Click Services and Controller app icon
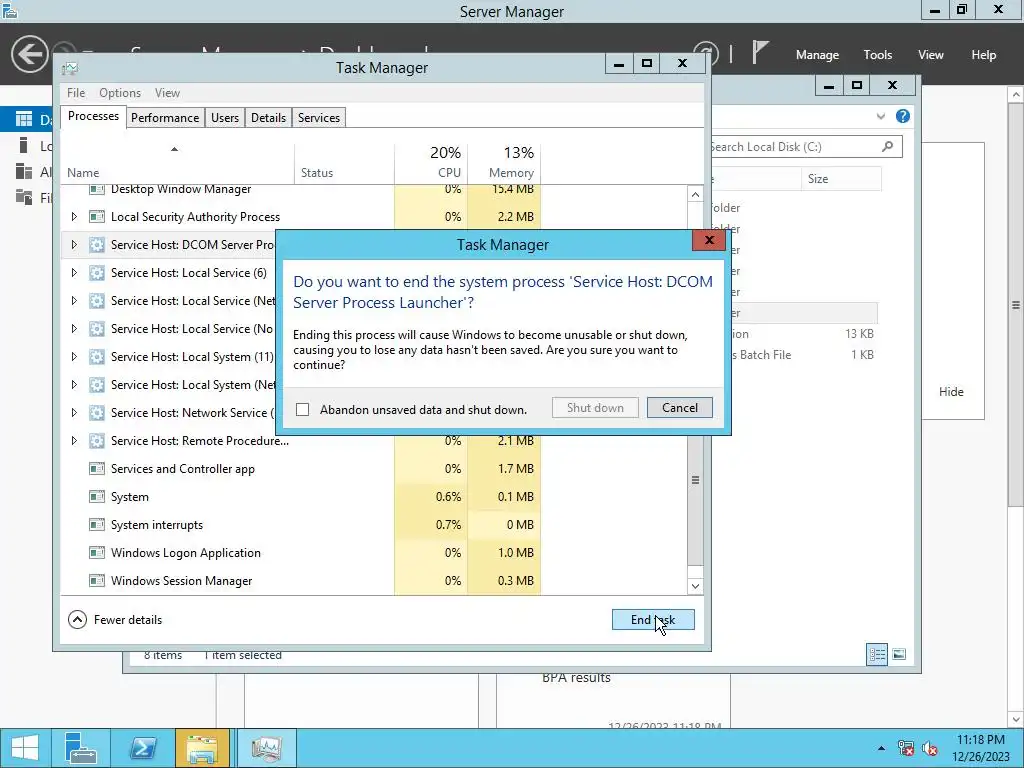Image resolution: width=1024 pixels, height=768 pixels. (97, 468)
